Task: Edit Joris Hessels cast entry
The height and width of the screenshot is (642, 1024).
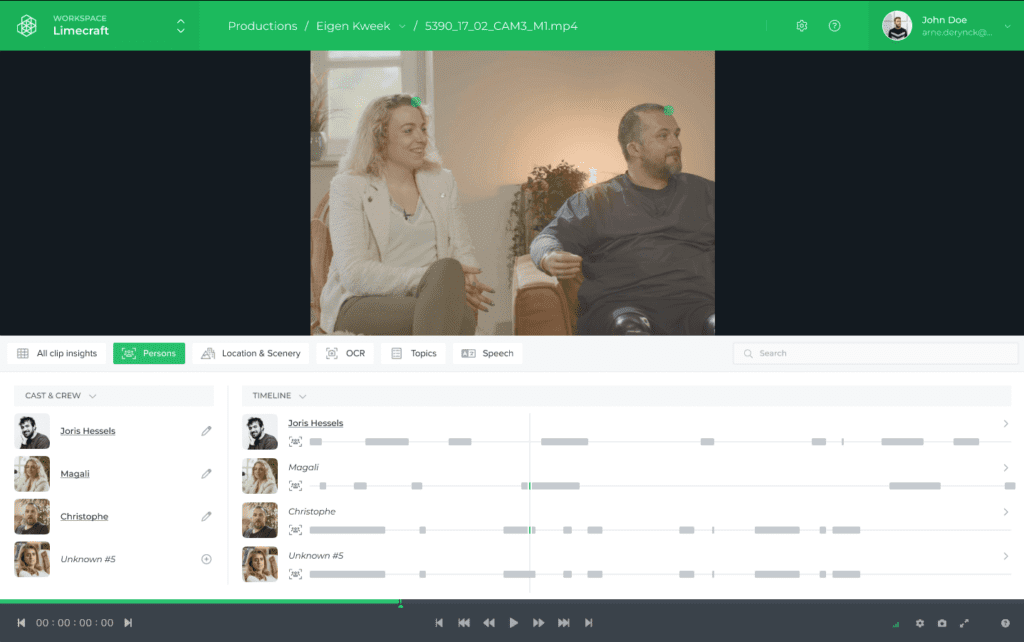Action: [x=206, y=431]
